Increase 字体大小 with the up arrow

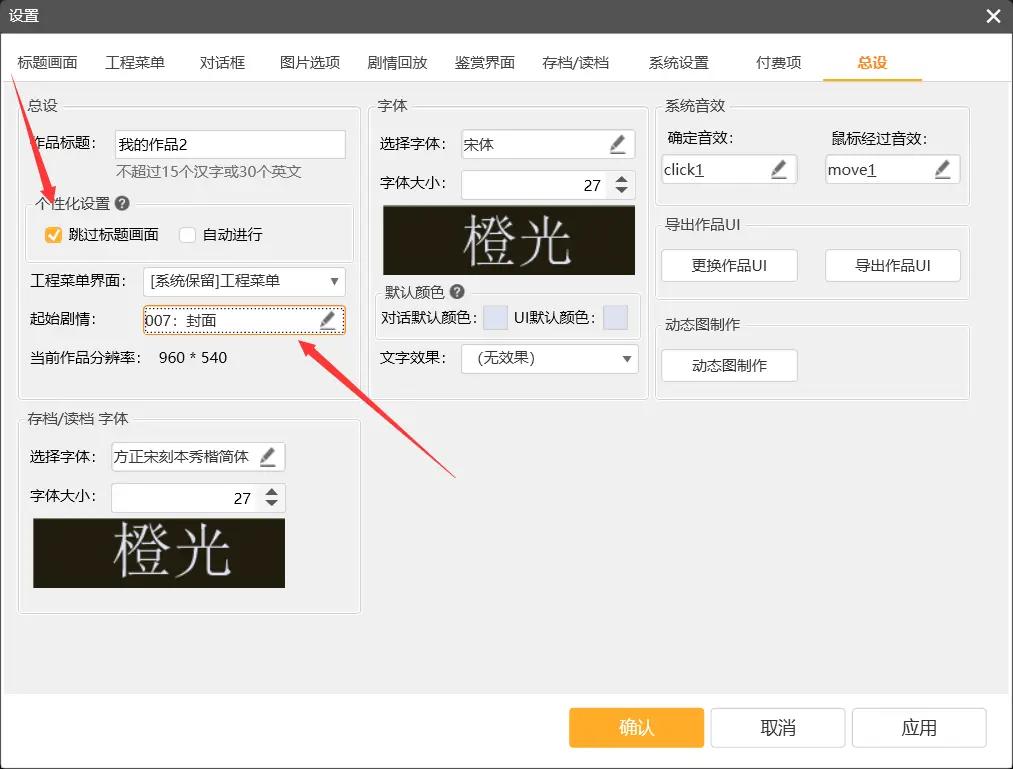tap(621, 179)
